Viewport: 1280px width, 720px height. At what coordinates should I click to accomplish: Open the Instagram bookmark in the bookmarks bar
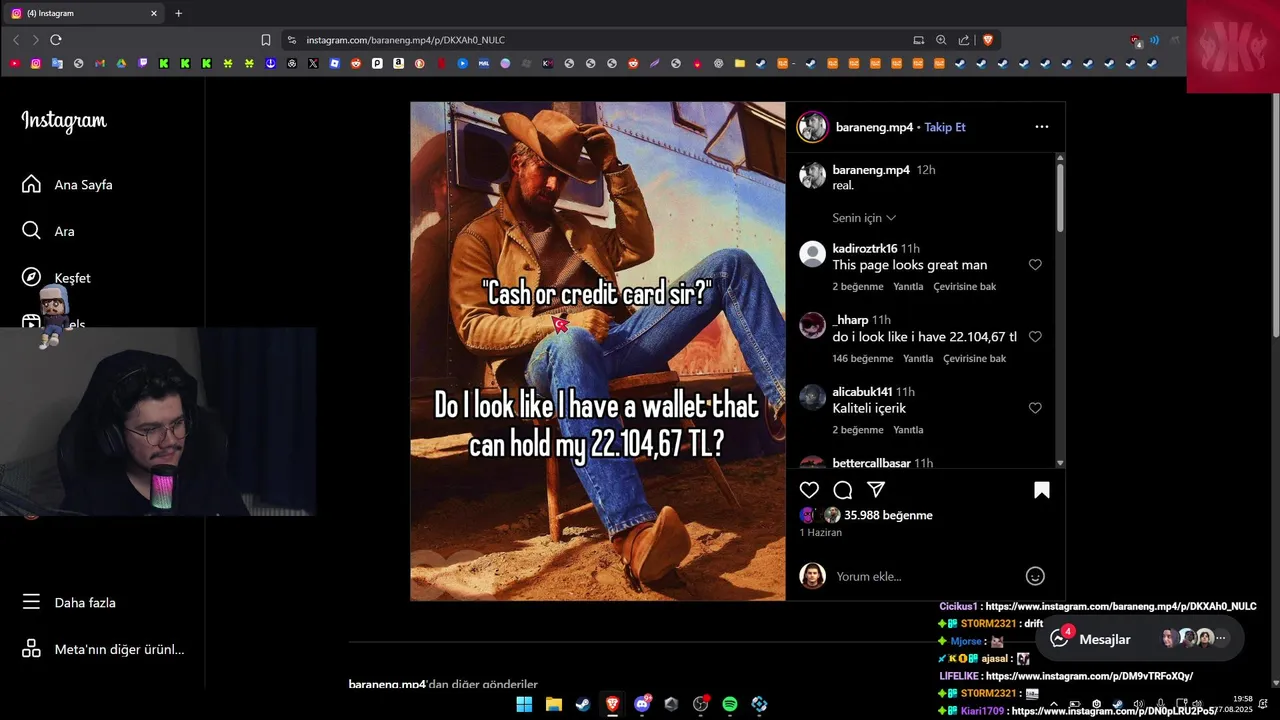tap(36, 63)
